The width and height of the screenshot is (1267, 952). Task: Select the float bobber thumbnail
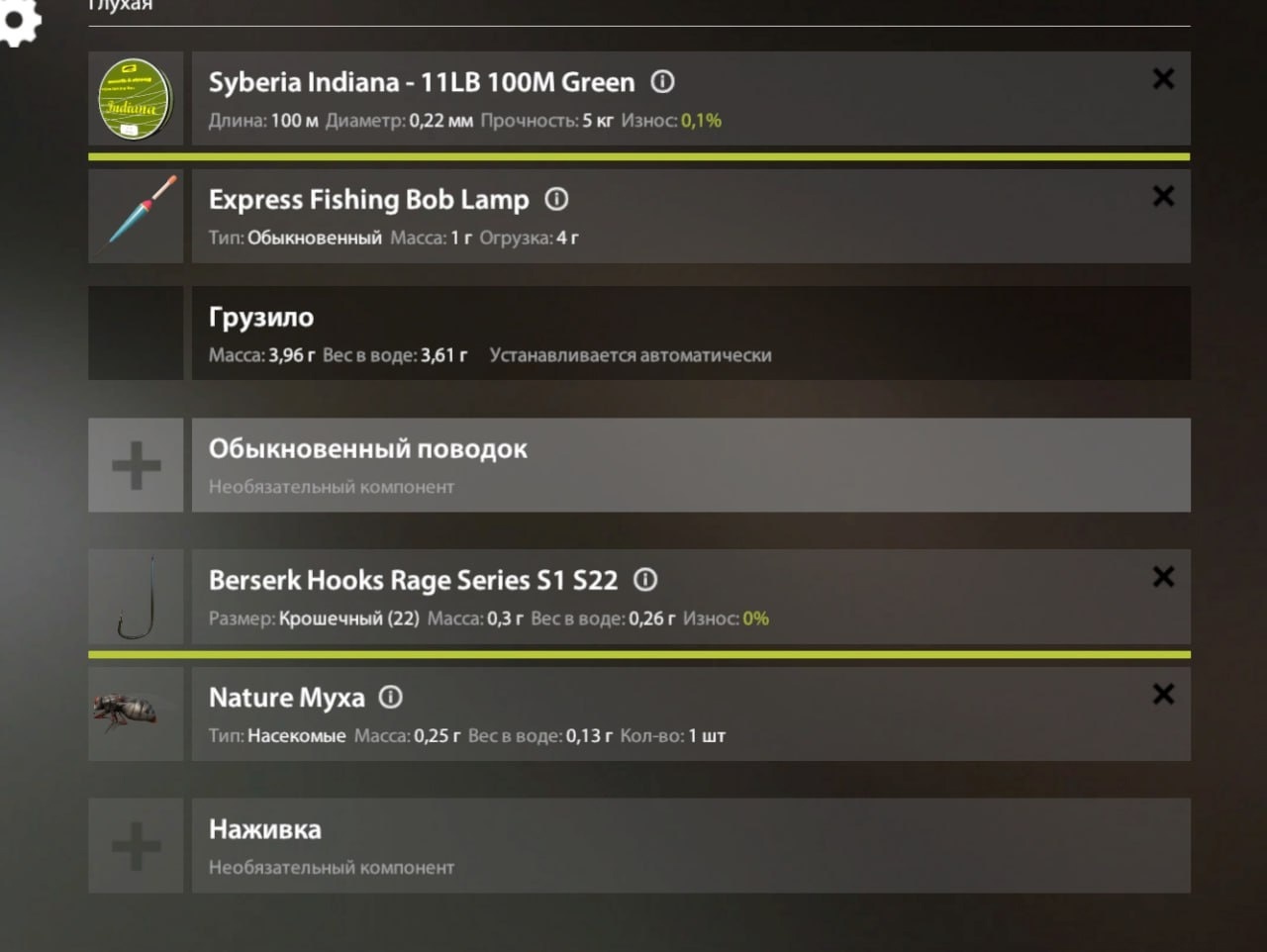[x=136, y=216]
